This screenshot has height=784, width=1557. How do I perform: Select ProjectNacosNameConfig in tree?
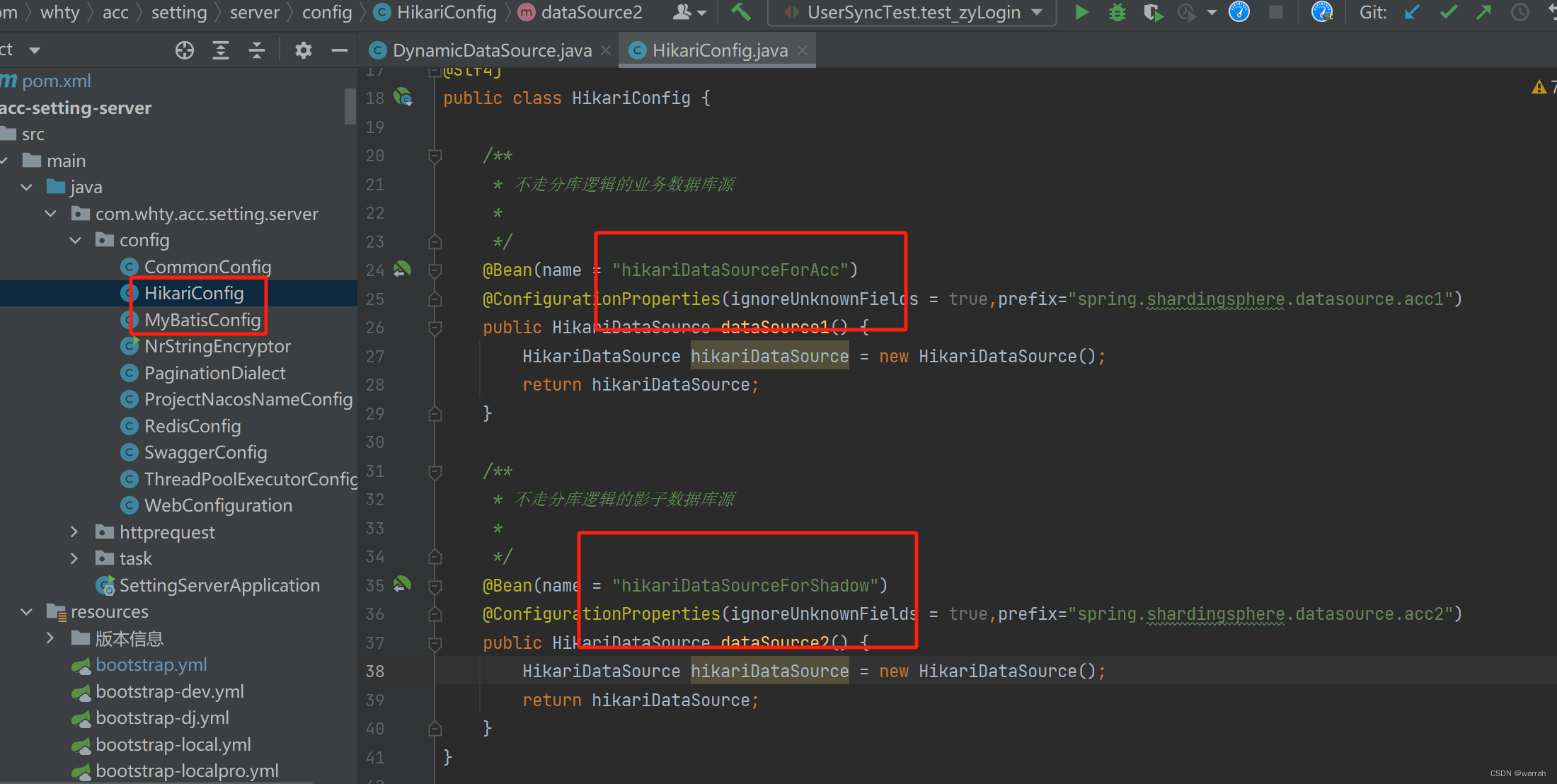point(237,399)
